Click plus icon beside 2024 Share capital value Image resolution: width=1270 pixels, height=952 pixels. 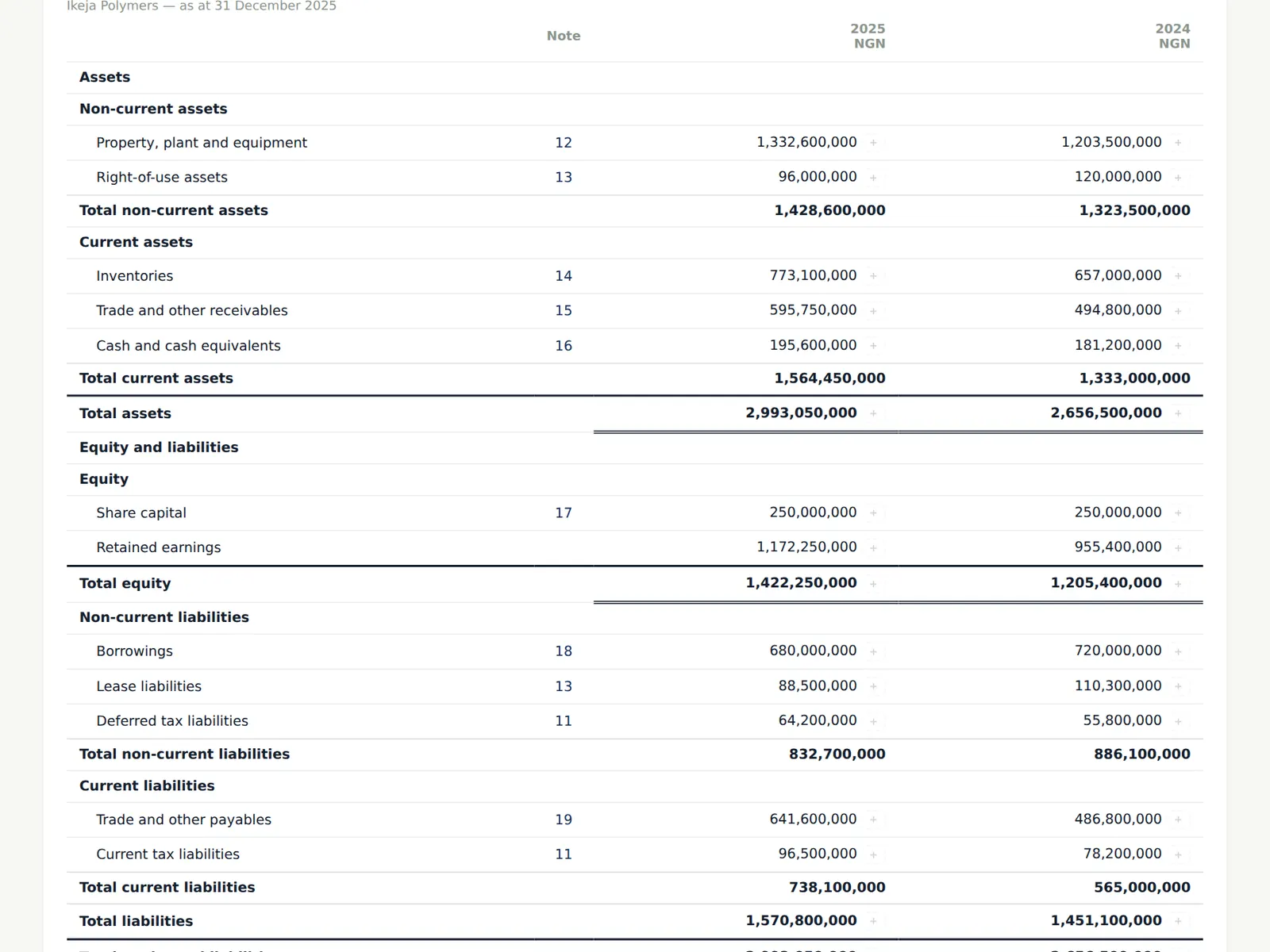click(1178, 513)
